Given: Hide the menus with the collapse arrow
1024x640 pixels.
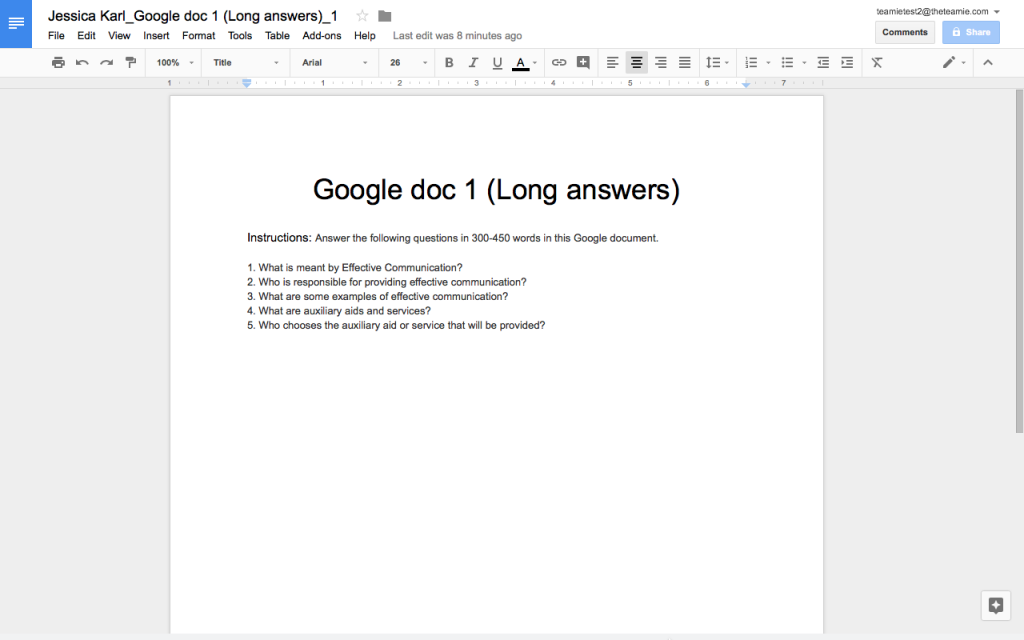Looking at the screenshot, I should click(988, 63).
